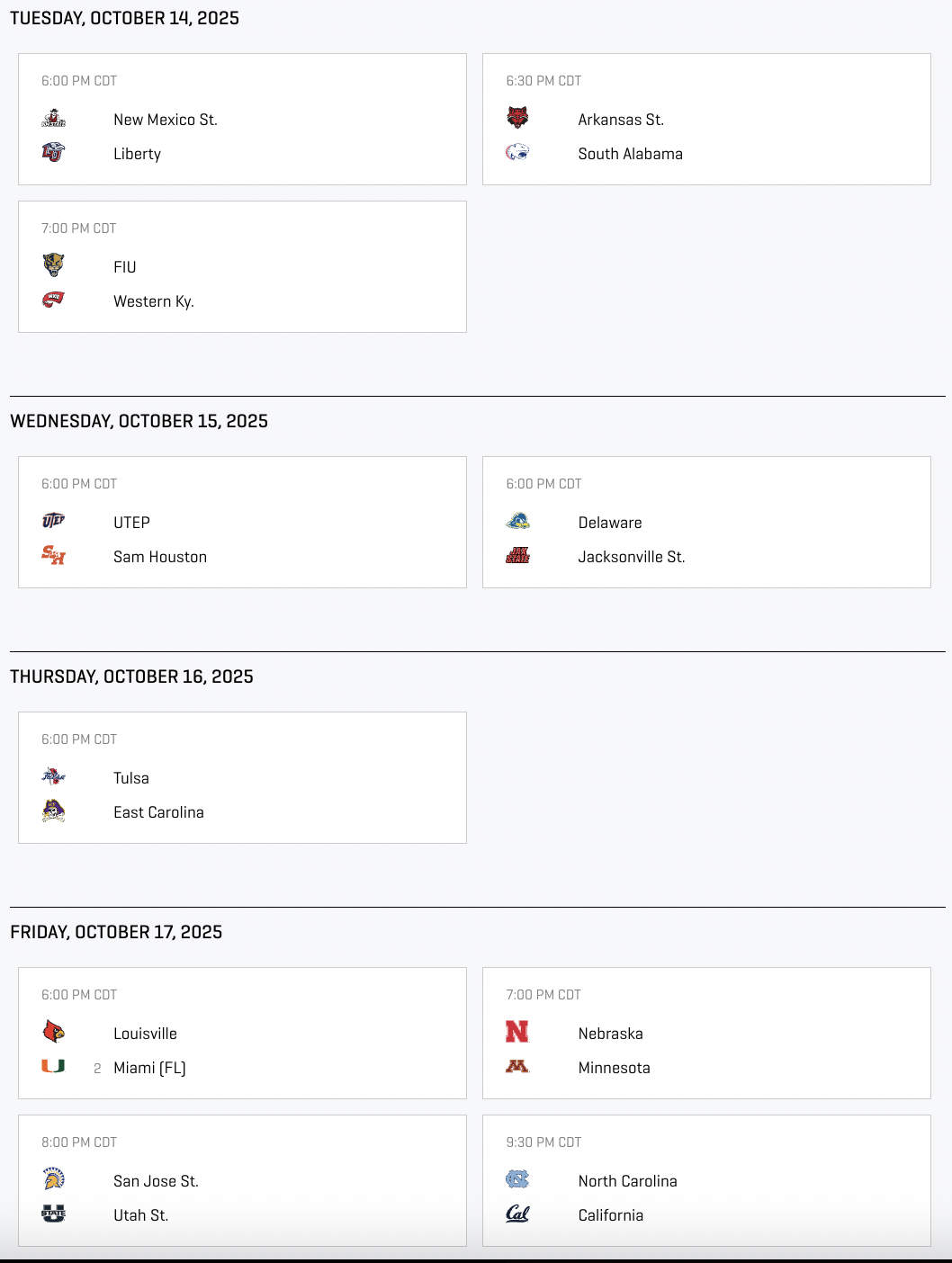
Task: Click the Delaware Blue Hens logo
Action: click(x=517, y=522)
